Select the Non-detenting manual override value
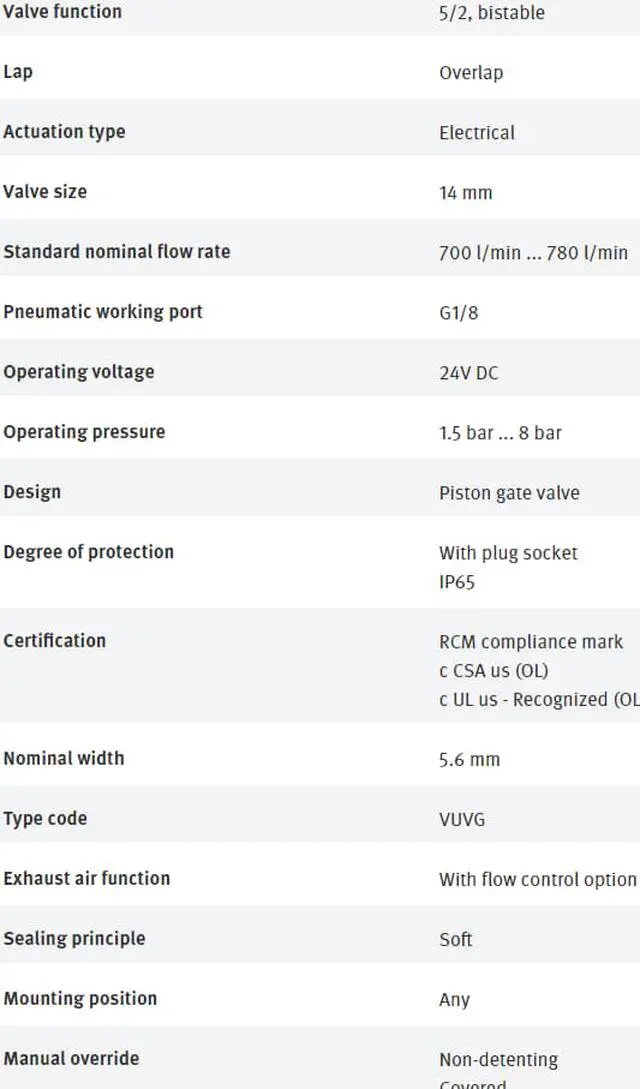 coord(498,1060)
